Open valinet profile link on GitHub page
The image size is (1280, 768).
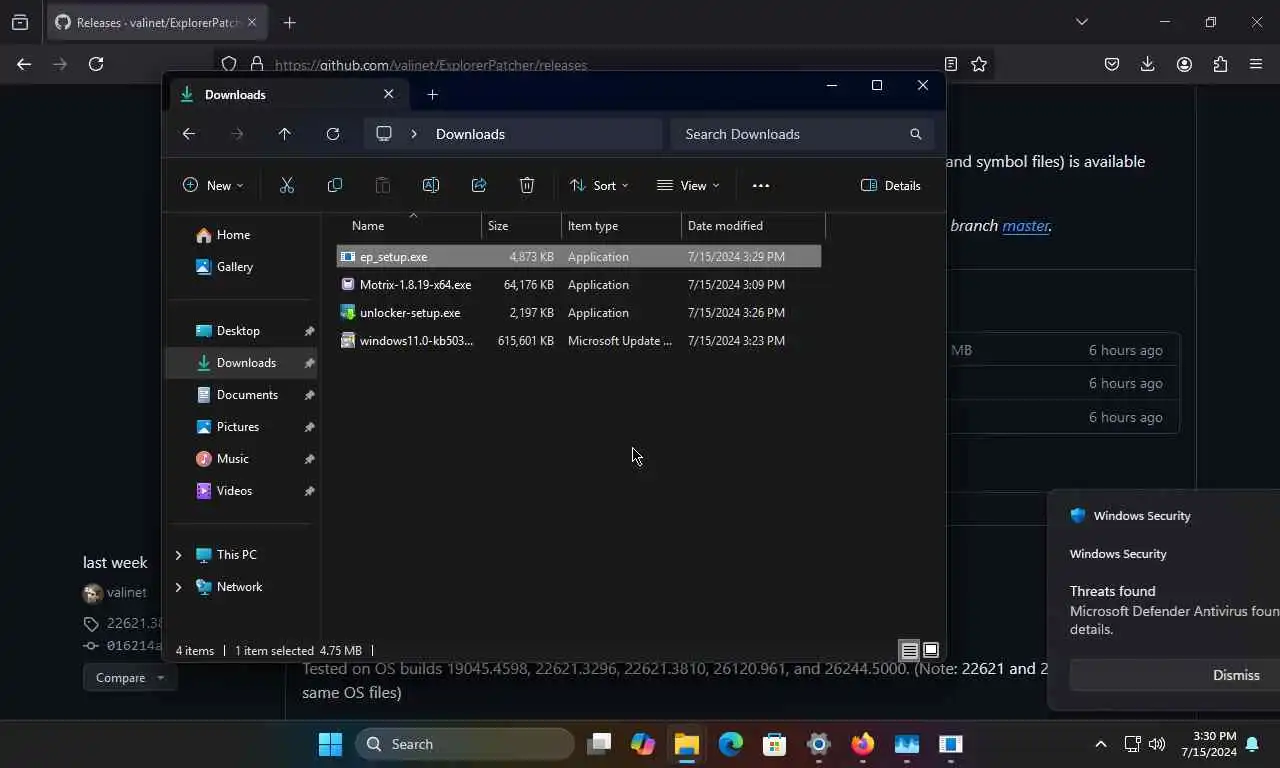pos(127,593)
